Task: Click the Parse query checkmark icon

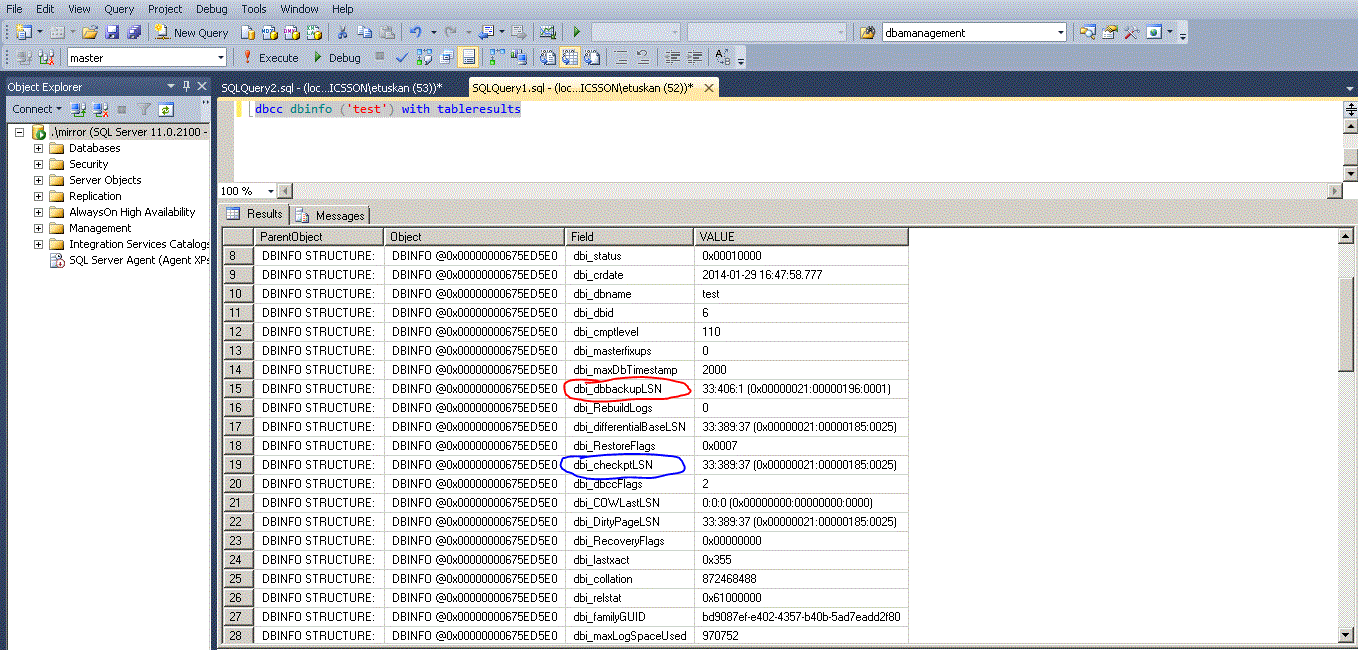Action: (x=402, y=58)
